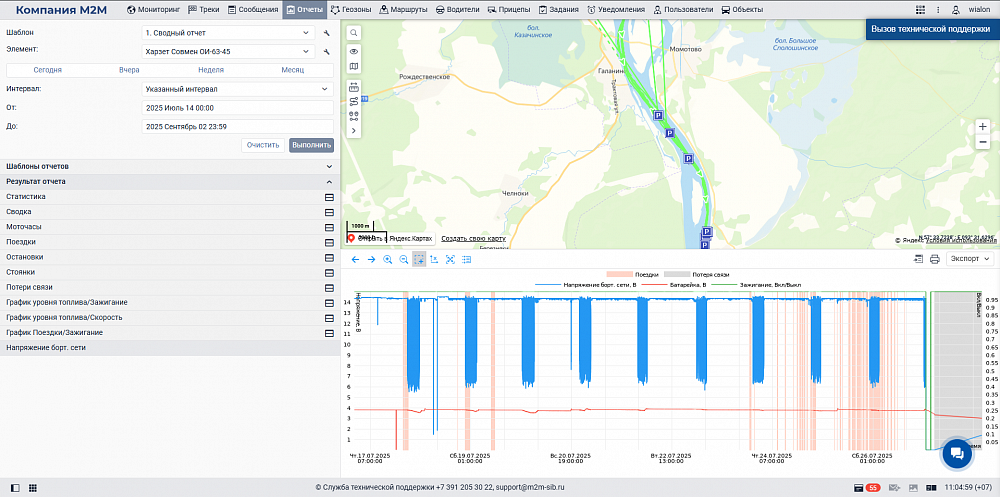Toggle the left panel layout icon
The width and height of the screenshot is (1000, 497).
point(15,487)
